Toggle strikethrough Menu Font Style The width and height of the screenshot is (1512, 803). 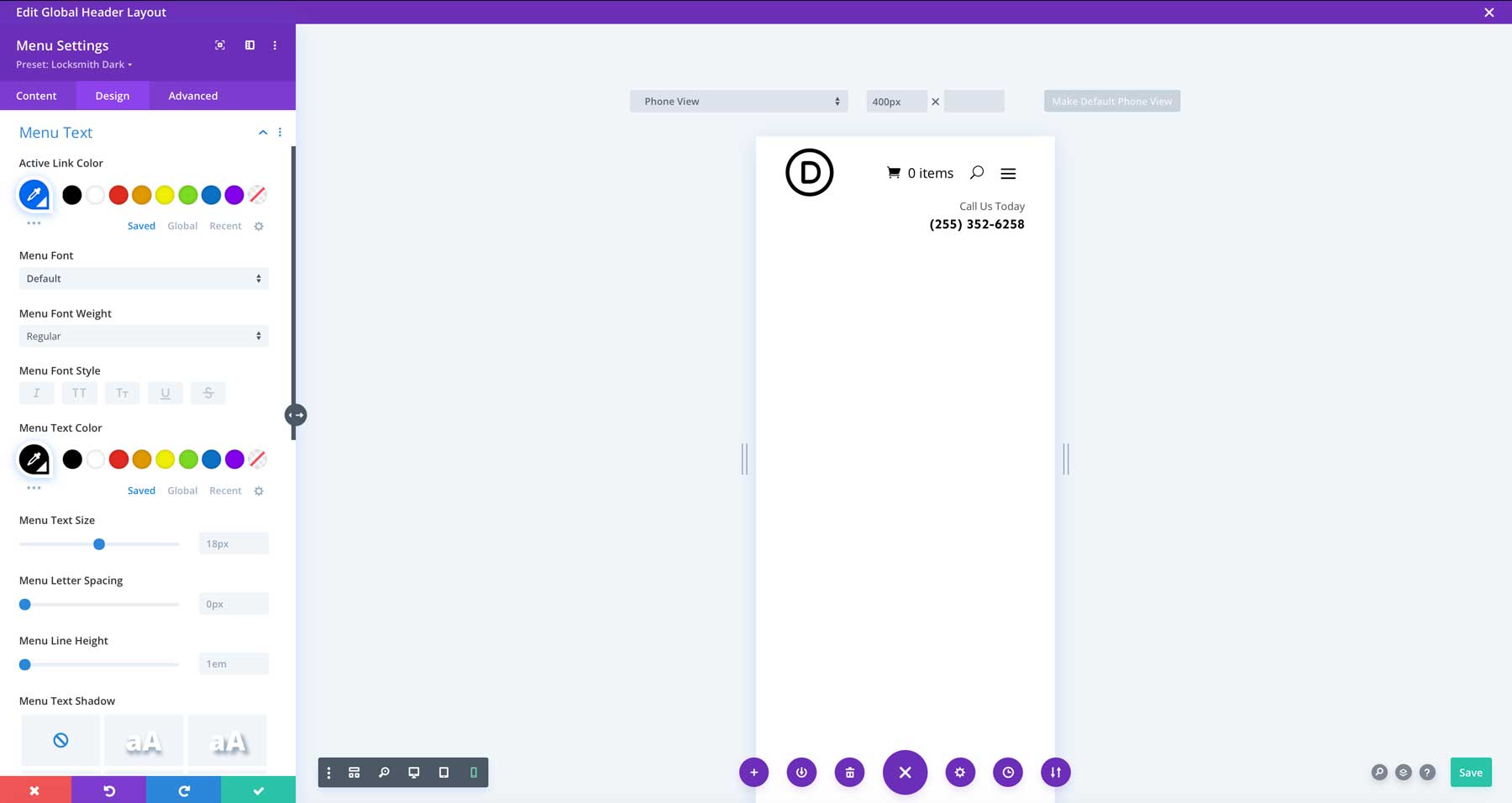pos(207,392)
